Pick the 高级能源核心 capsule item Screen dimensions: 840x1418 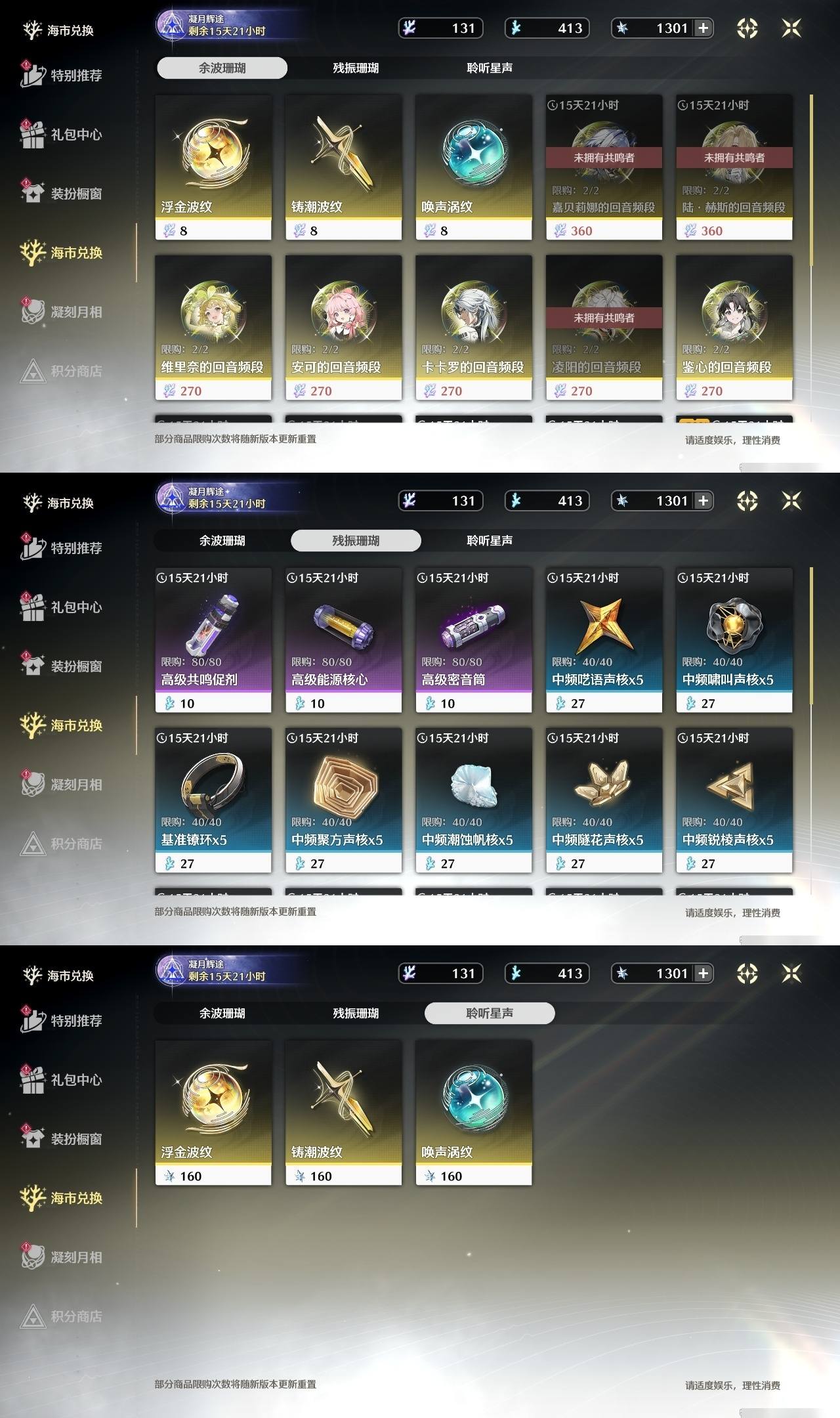(343, 640)
